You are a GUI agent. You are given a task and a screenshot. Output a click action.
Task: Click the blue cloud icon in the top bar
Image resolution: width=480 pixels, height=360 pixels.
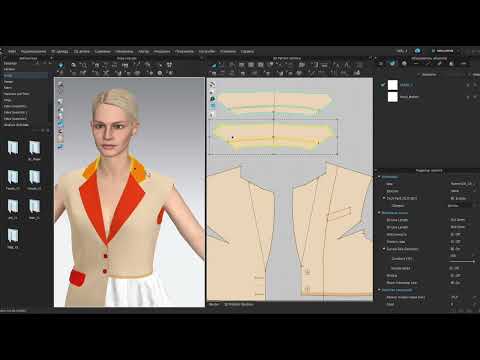pos(418,51)
